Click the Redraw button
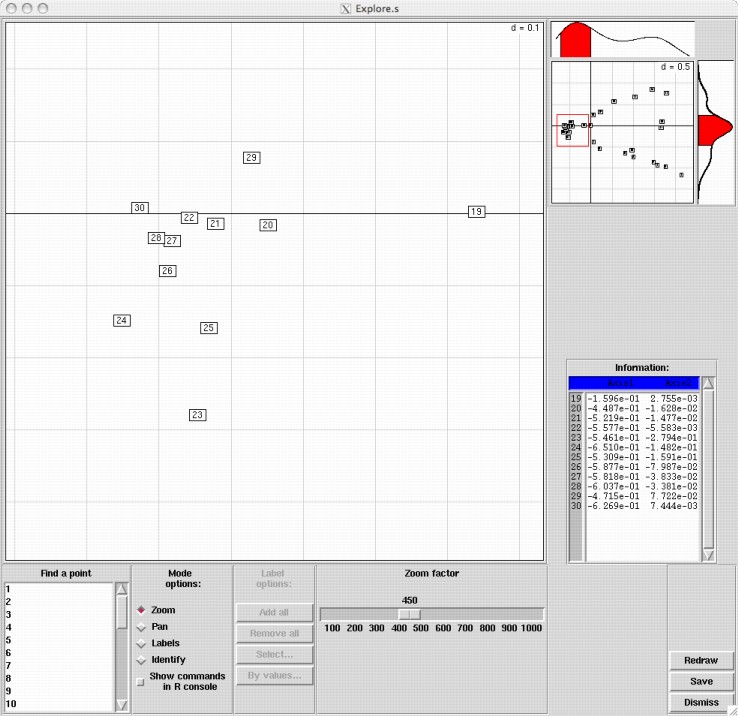This screenshot has height=716, width=738. click(701, 661)
